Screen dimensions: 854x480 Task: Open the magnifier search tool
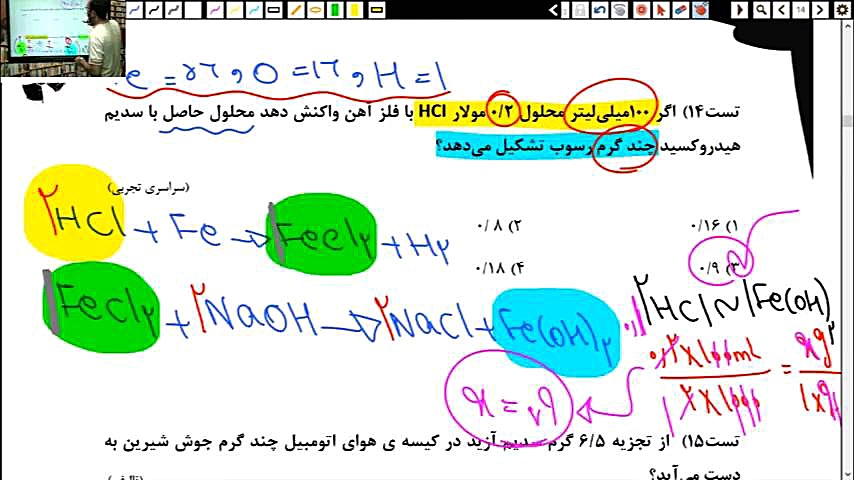(x=761, y=10)
